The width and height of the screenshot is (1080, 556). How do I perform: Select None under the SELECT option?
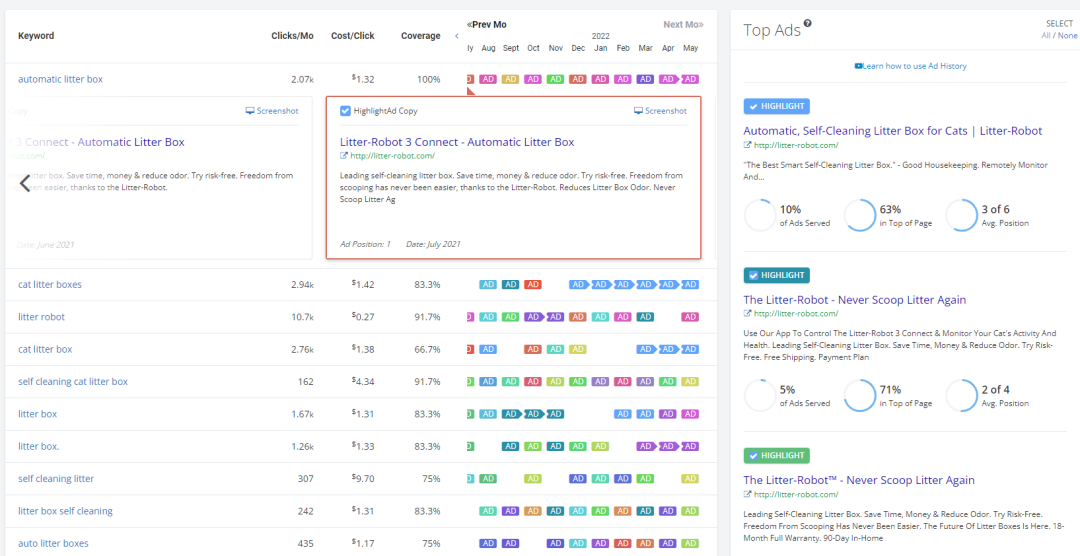[1067, 35]
